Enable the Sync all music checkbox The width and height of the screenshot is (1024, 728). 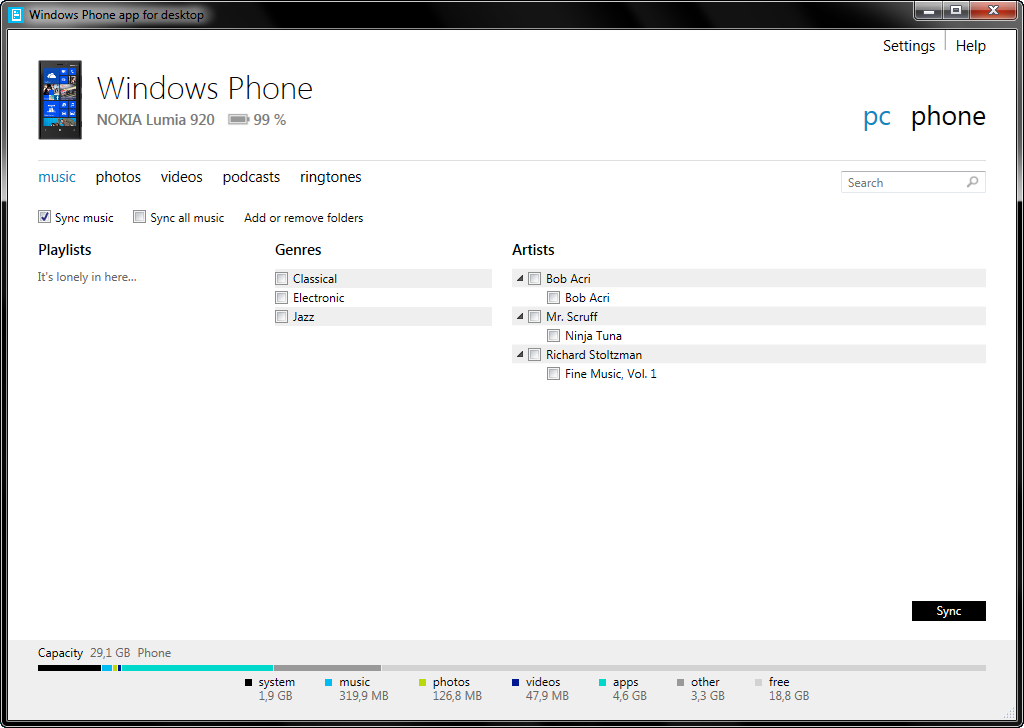(139, 217)
